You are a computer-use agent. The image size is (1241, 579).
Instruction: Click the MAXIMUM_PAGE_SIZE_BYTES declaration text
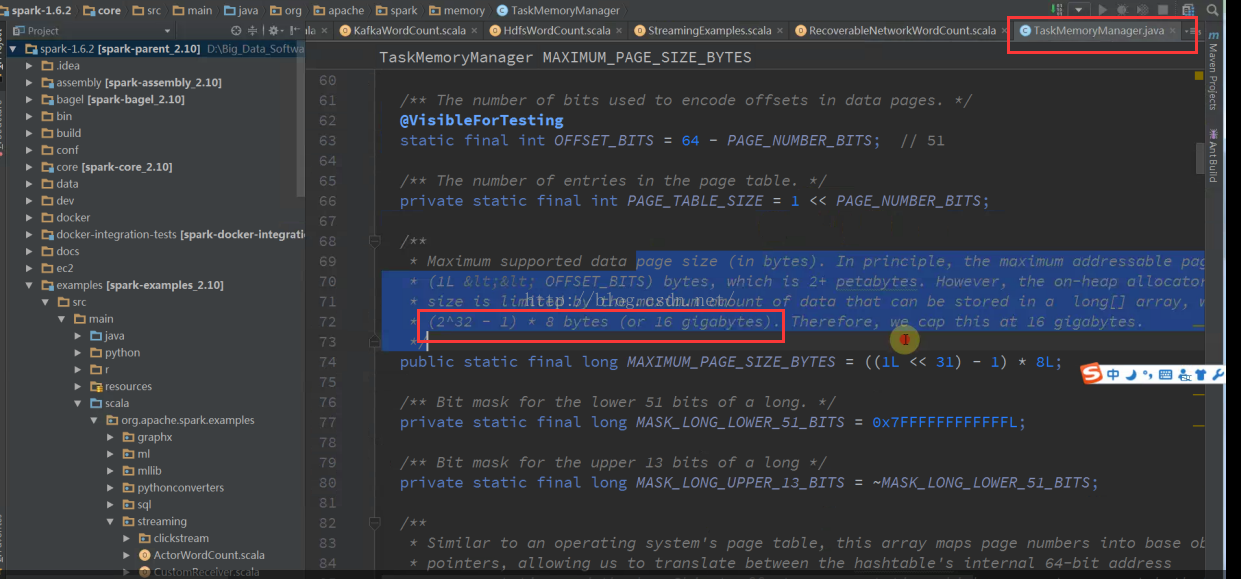[731, 362]
